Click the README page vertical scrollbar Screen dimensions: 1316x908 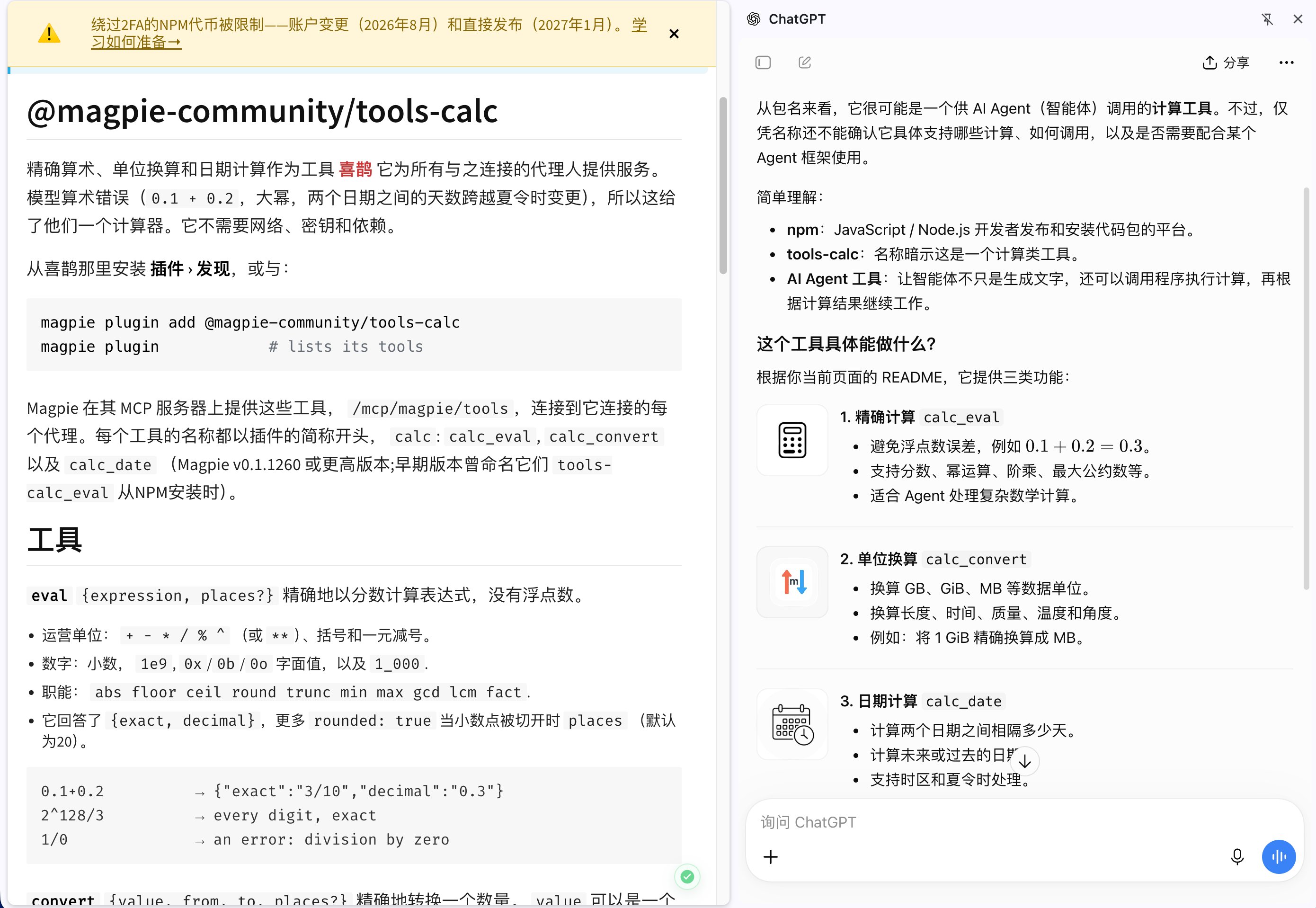tap(723, 186)
